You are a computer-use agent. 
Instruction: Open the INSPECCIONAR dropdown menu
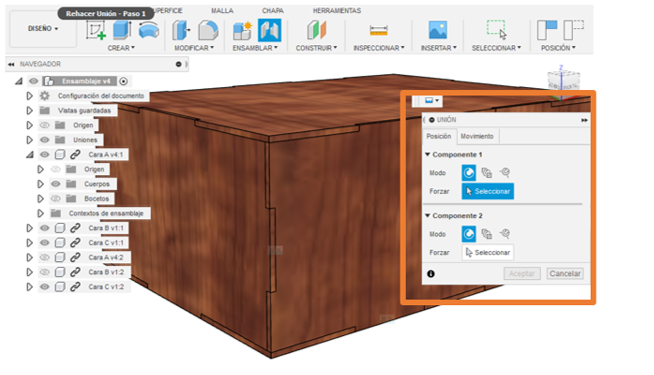pyautogui.click(x=379, y=48)
